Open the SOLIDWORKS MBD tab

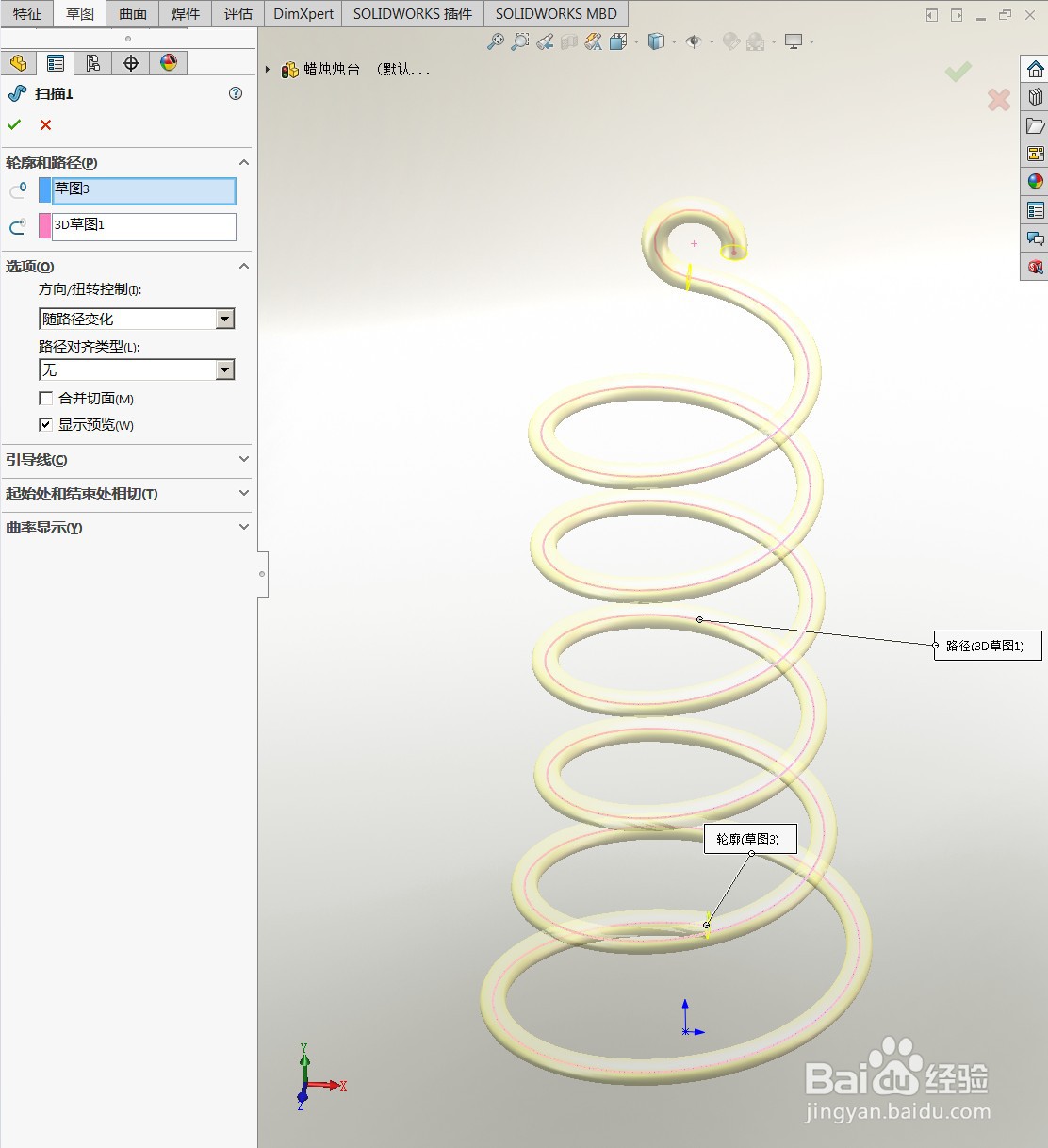[556, 14]
